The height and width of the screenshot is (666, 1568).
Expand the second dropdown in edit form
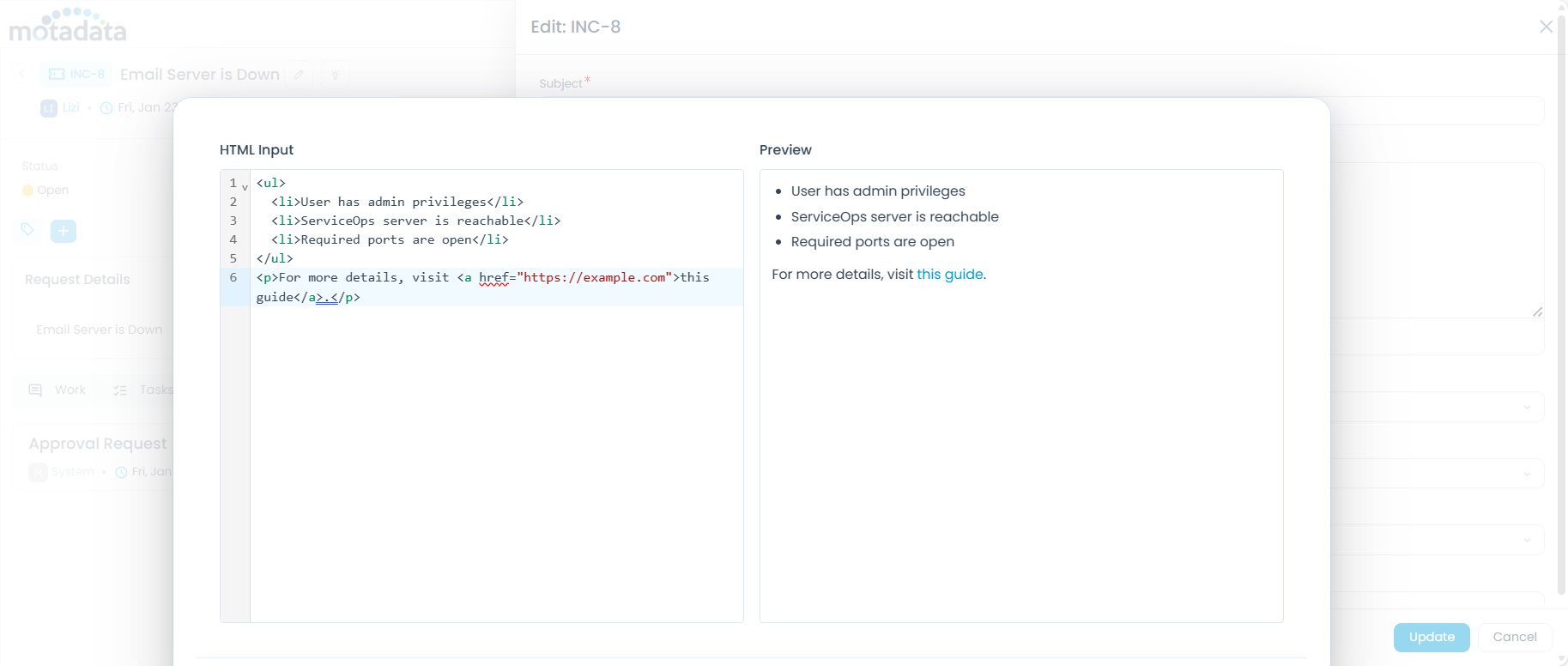coord(1526,474)
